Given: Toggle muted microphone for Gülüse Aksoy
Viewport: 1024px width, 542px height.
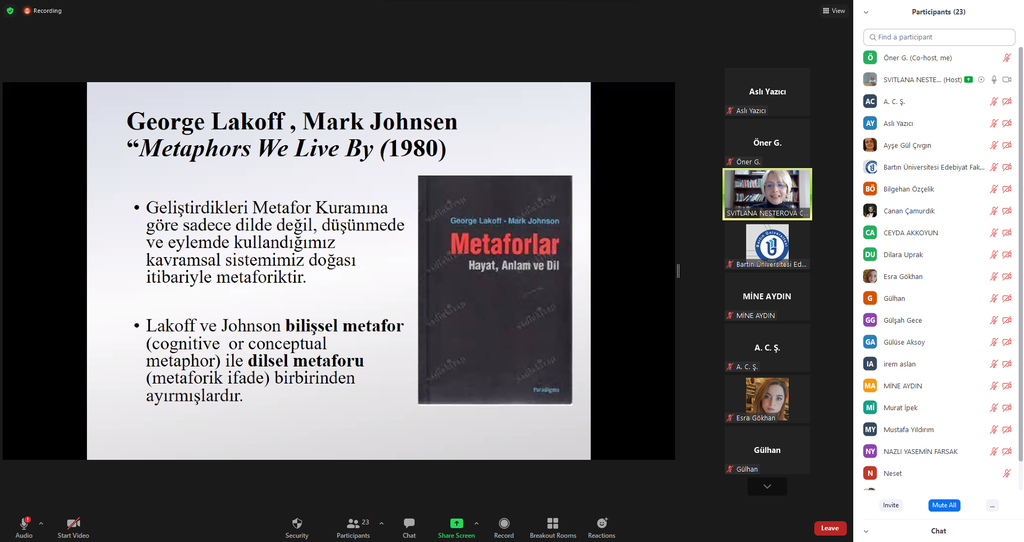Looking at the screenshot, I should click(x=994, y=342).
